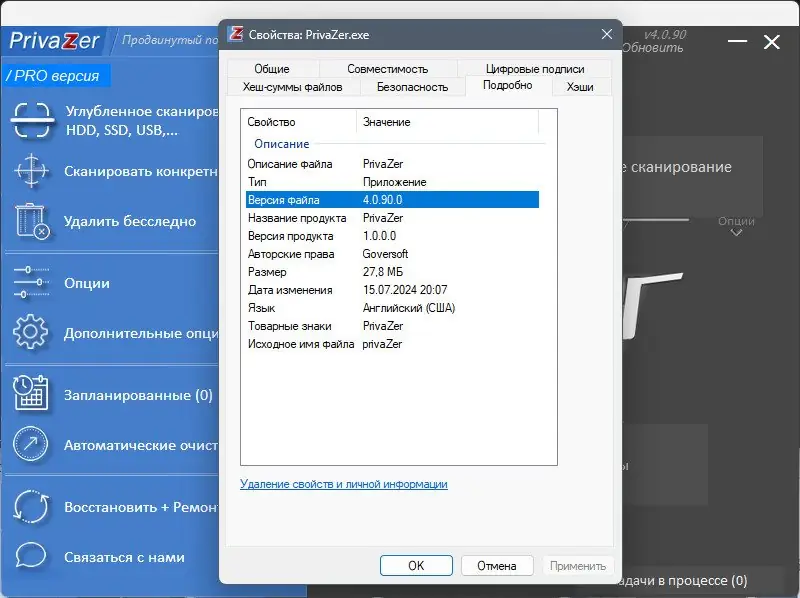800x598 pixels.
Task: Open Дополнительные опции in PrivaZer sidebar
Action: pos(141,333)
